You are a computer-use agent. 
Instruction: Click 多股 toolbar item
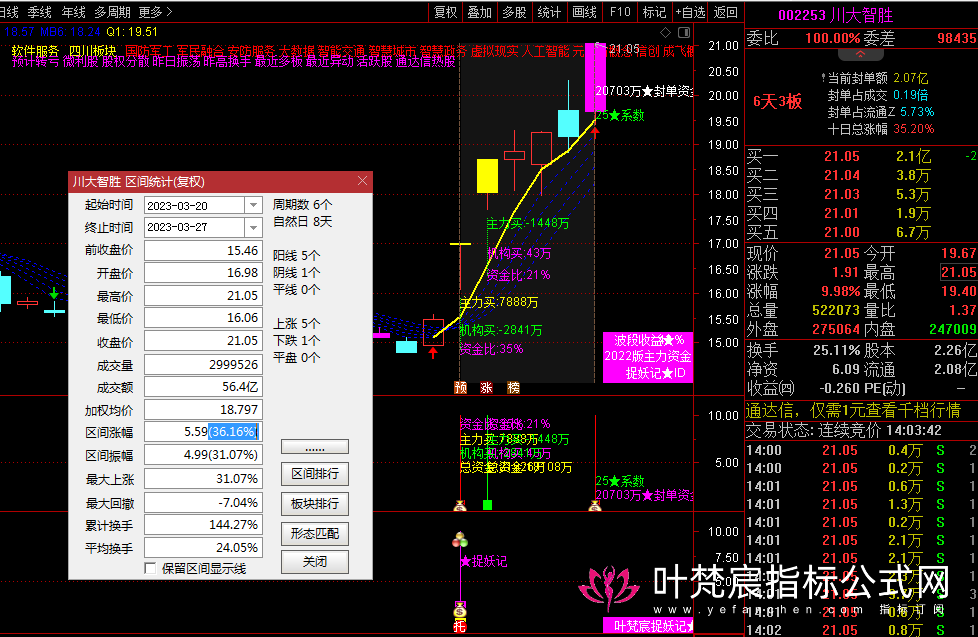[x=515, y=12]
